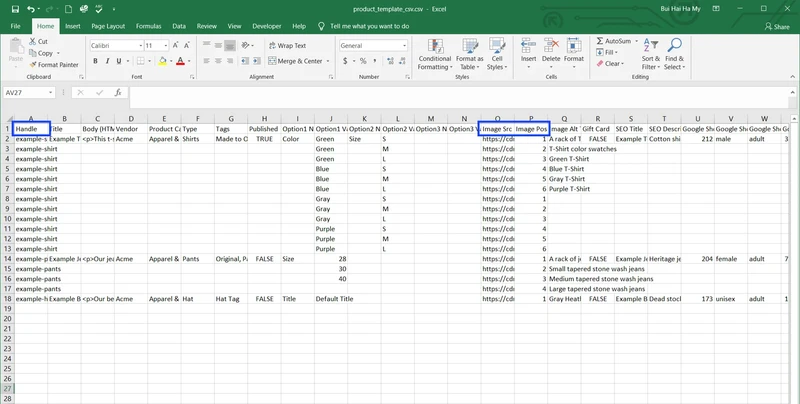800x404 pixels.
Task: Toggle Wrap Text
Action: coord(288,45)
